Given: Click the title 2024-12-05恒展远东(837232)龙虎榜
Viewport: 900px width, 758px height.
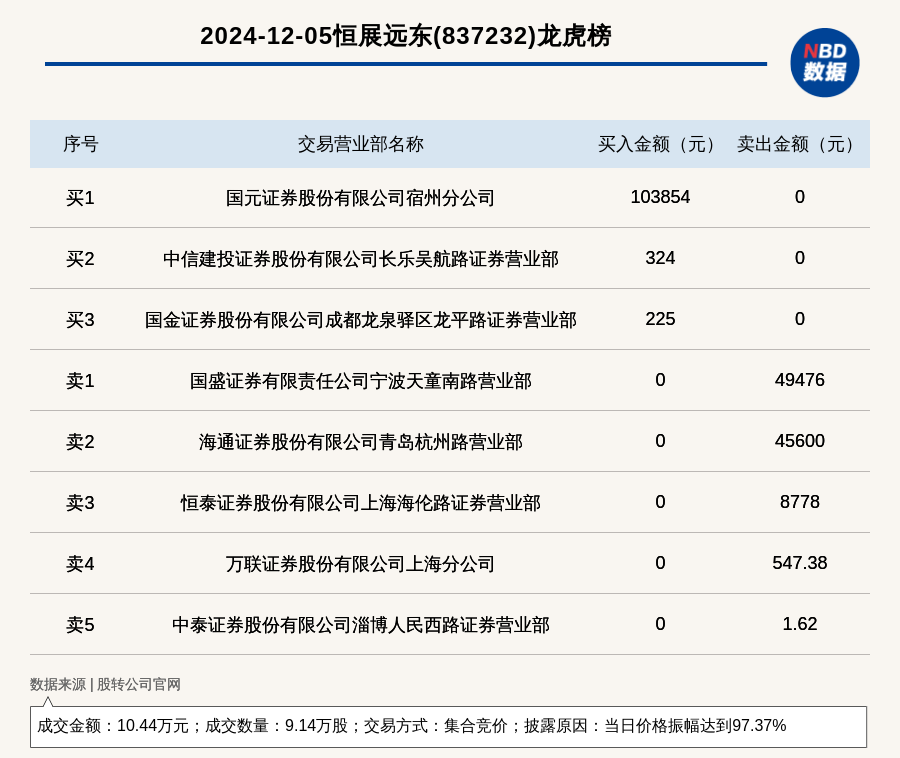Looking at the screenshot, I should tap(406, 36).
